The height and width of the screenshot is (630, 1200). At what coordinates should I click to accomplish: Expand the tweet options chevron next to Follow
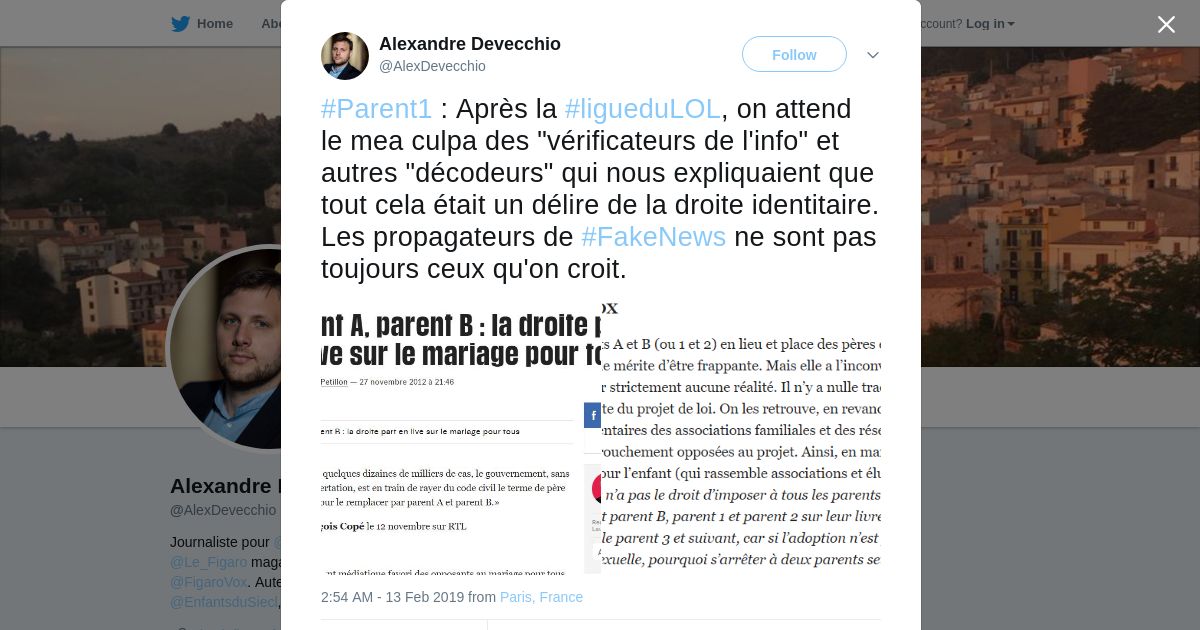pos(873,55)
